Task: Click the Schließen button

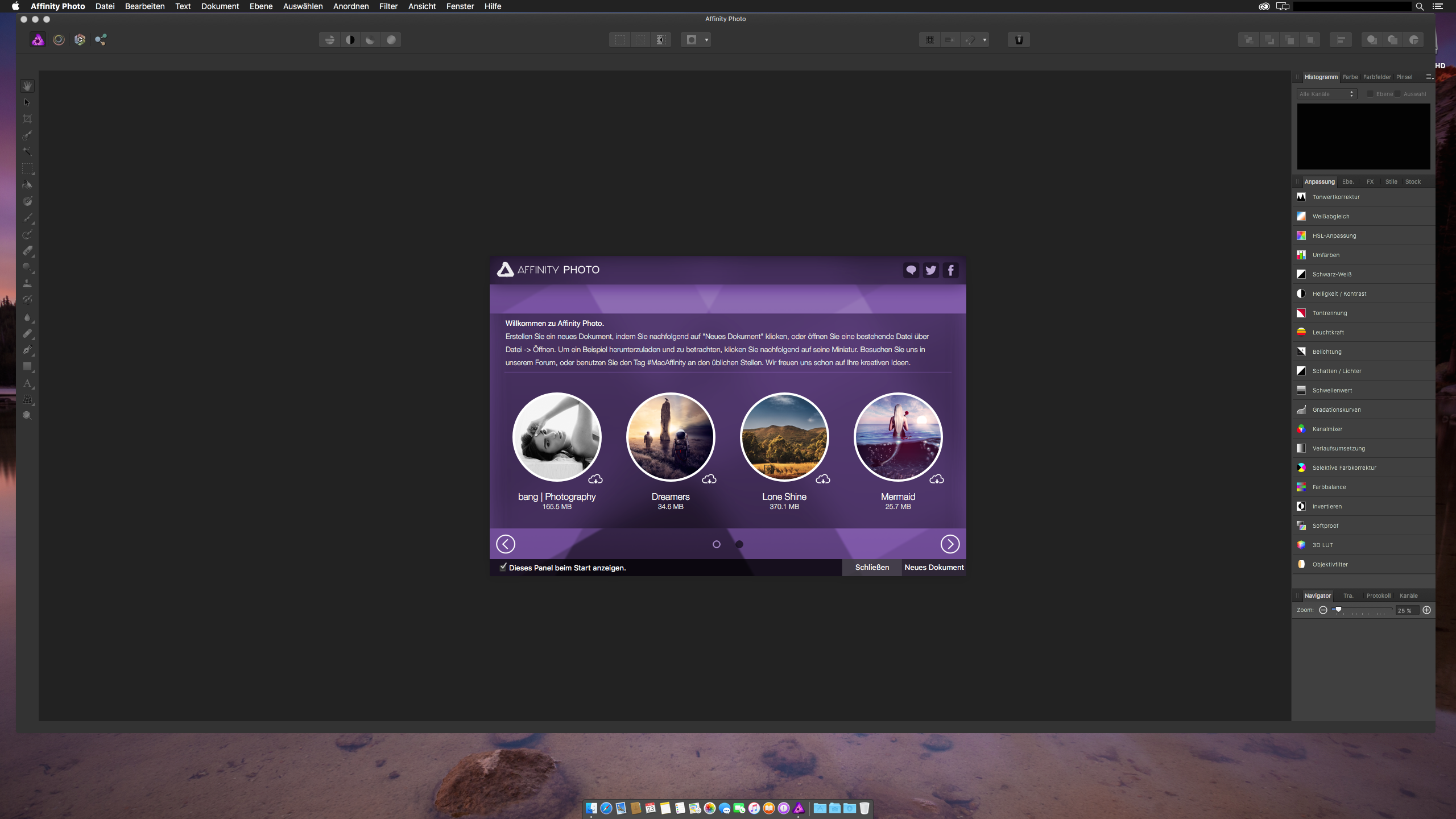Action: (872, 567)
